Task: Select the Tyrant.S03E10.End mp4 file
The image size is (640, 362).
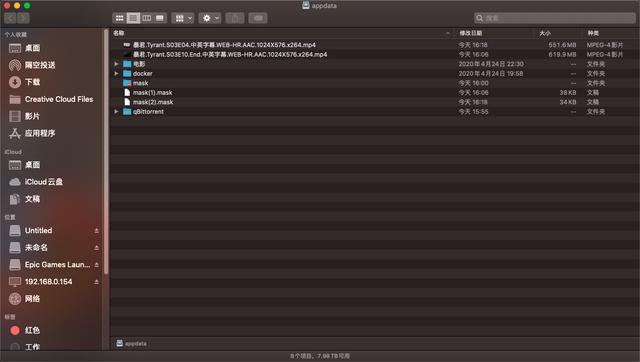Action: pos(230,54)
